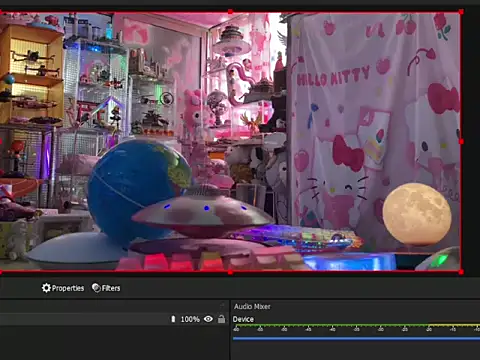This screenshot has width=480, height=360.
Task: Click the right-middle red resize handle of preview
Action: [461, 142]
